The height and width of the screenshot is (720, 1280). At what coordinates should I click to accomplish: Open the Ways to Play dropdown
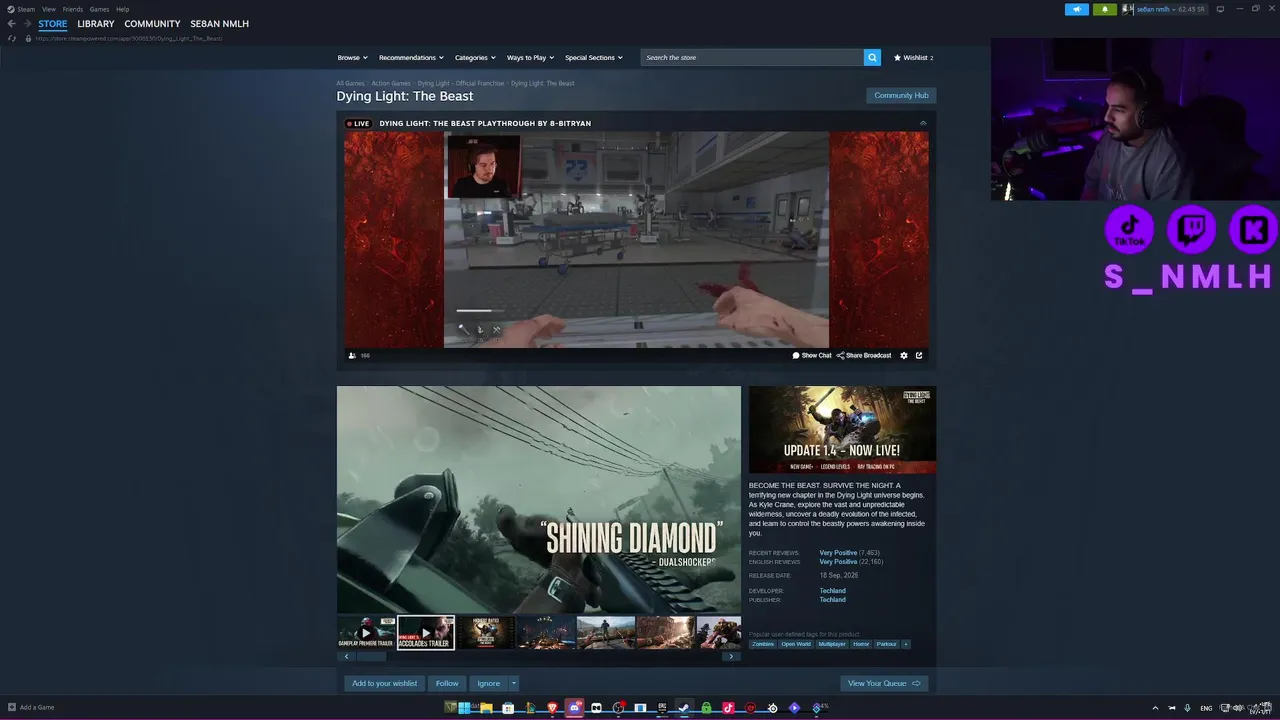(530, 58)
